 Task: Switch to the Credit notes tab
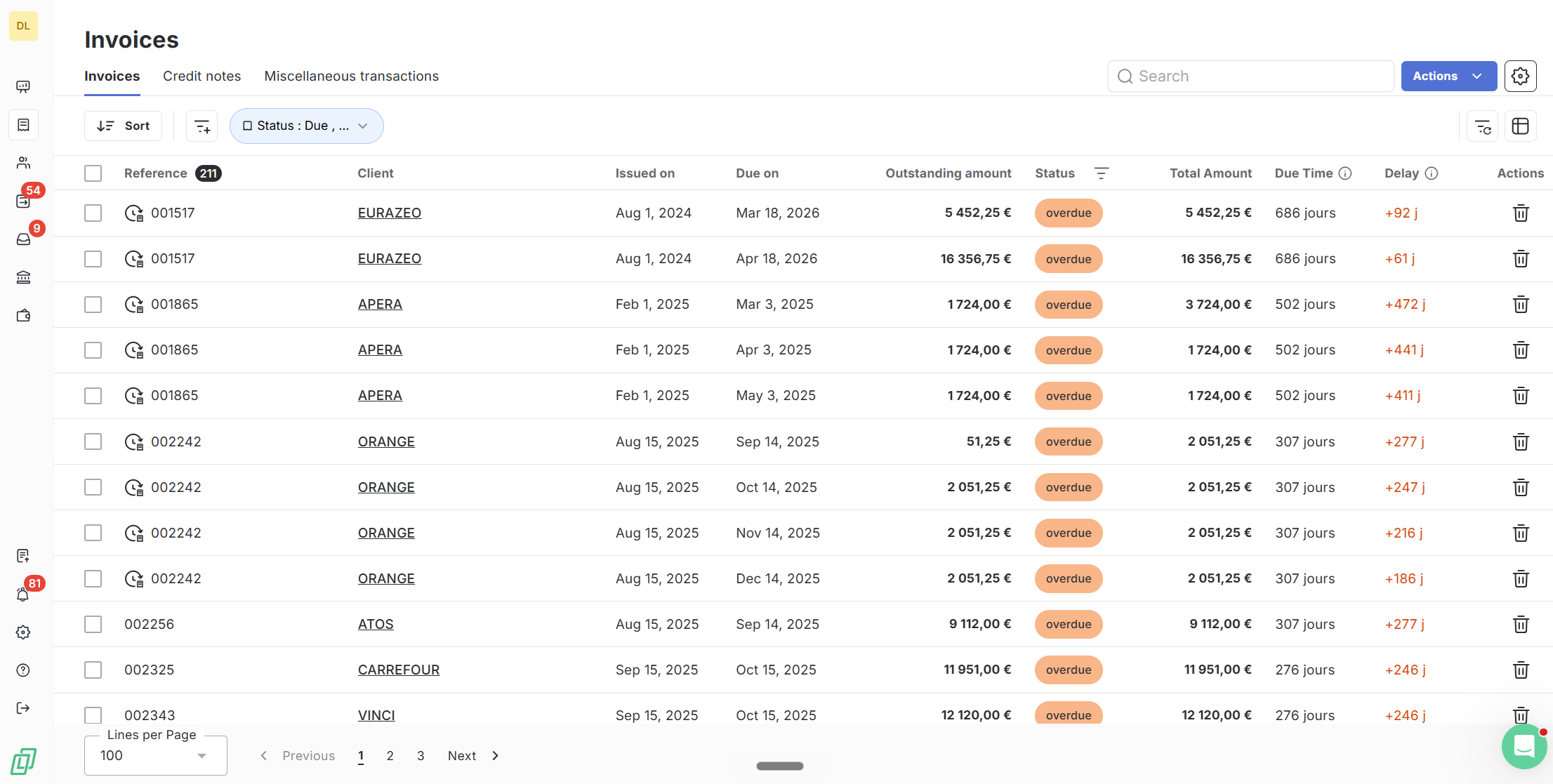(201, 76)
